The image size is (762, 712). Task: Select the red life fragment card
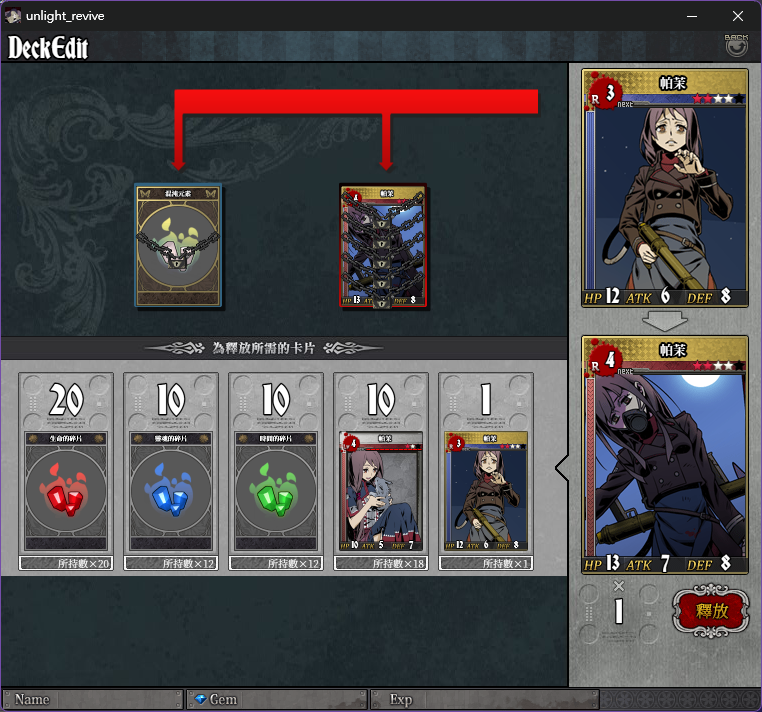click(x=66, y=491)
